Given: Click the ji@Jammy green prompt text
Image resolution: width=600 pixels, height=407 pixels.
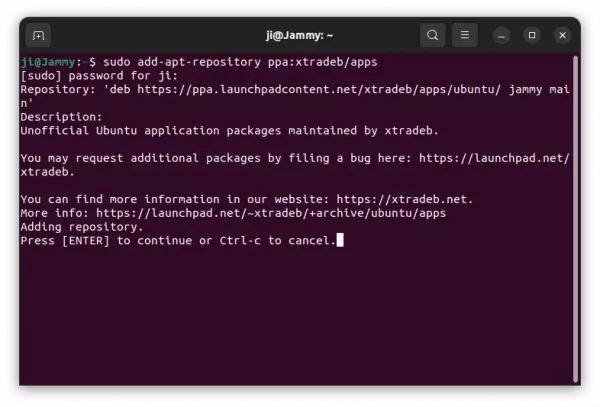Looking at the screenshot, I should [x=48, y=62].
